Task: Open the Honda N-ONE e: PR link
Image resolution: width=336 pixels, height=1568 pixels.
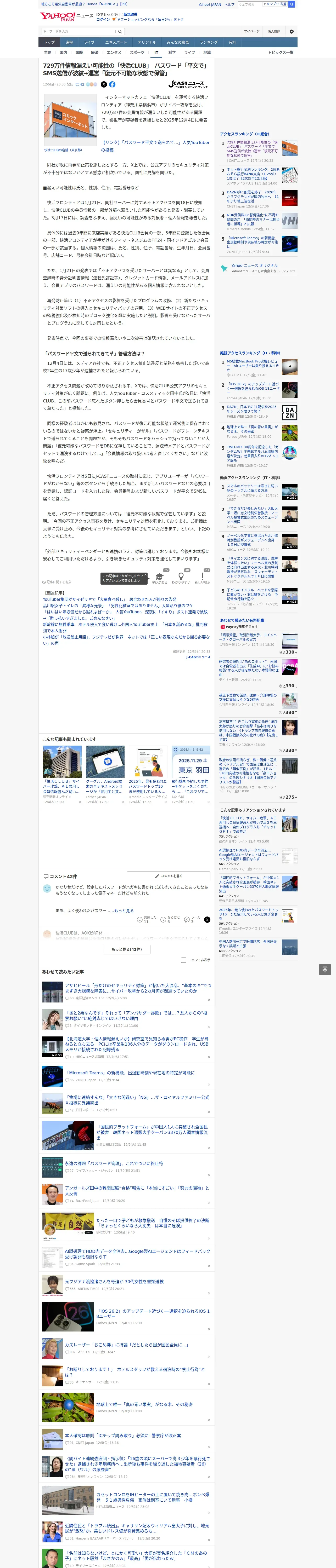Action: click(x=84, y=4)
